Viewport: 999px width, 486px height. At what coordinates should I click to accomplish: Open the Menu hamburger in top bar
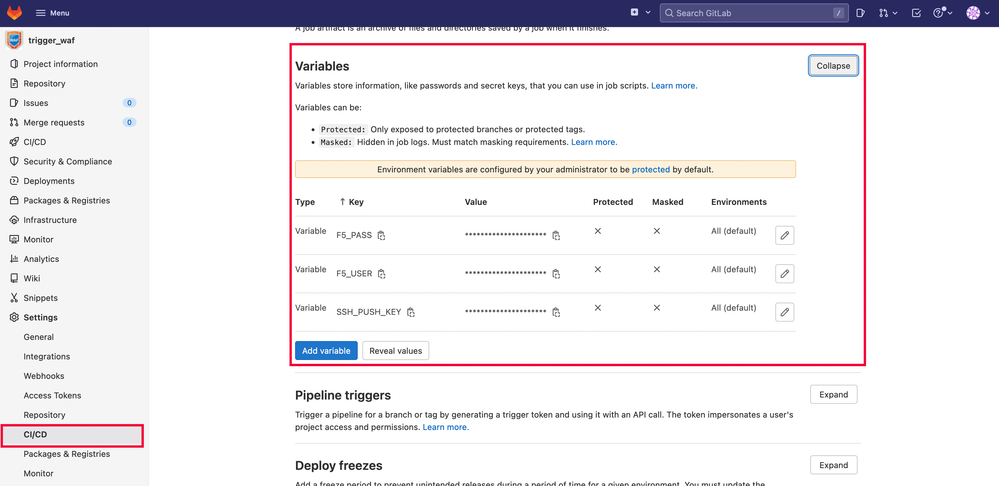pos(52,13)
